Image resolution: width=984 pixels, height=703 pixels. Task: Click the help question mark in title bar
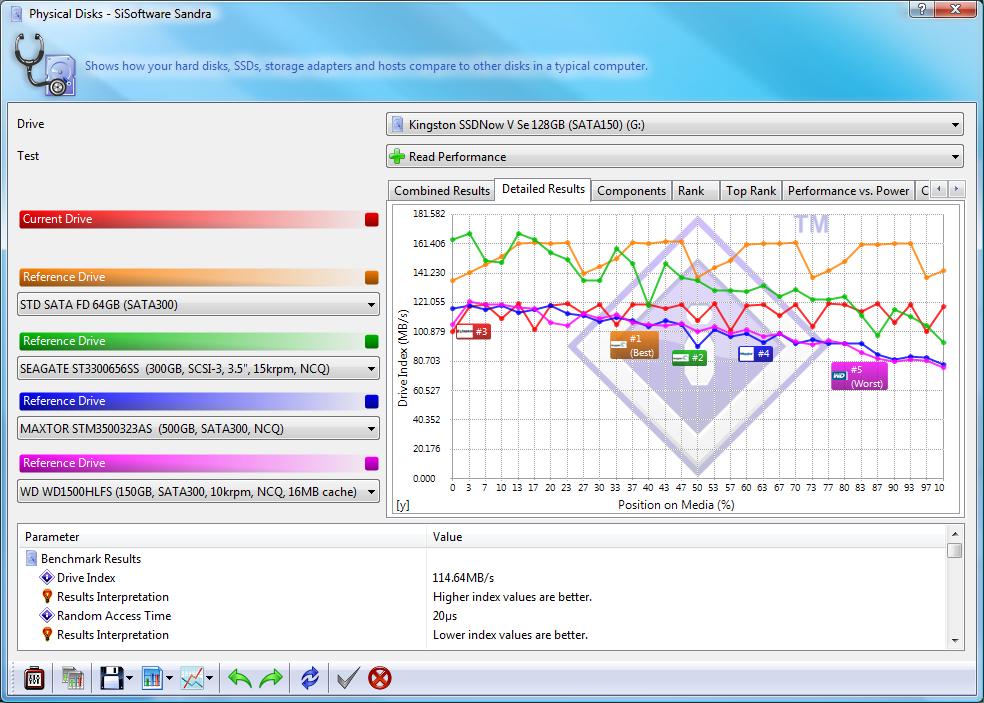coord(923,9)
